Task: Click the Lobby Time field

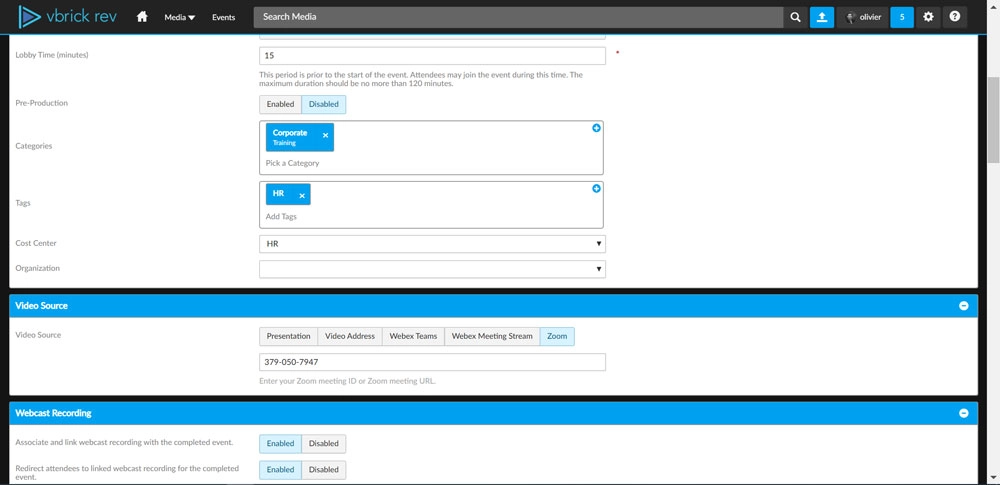Action: (432, 56)
